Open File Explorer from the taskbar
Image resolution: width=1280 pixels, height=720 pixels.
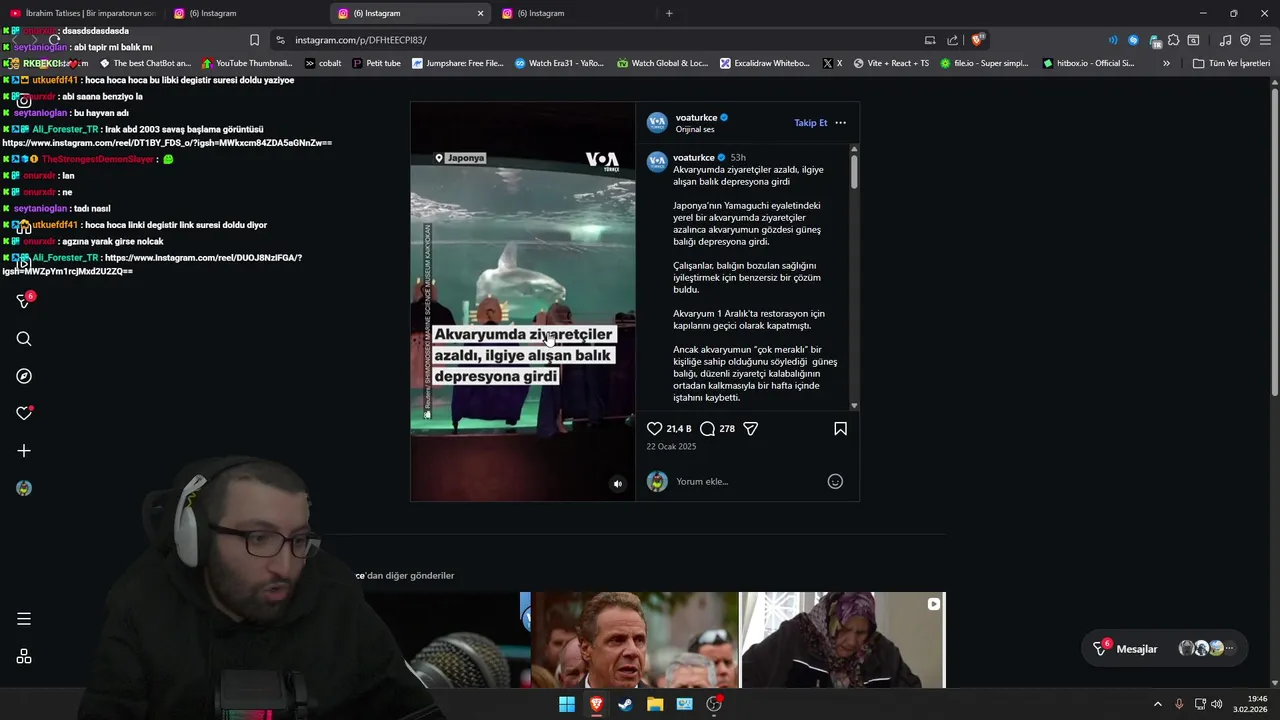[x=655, y=704]
